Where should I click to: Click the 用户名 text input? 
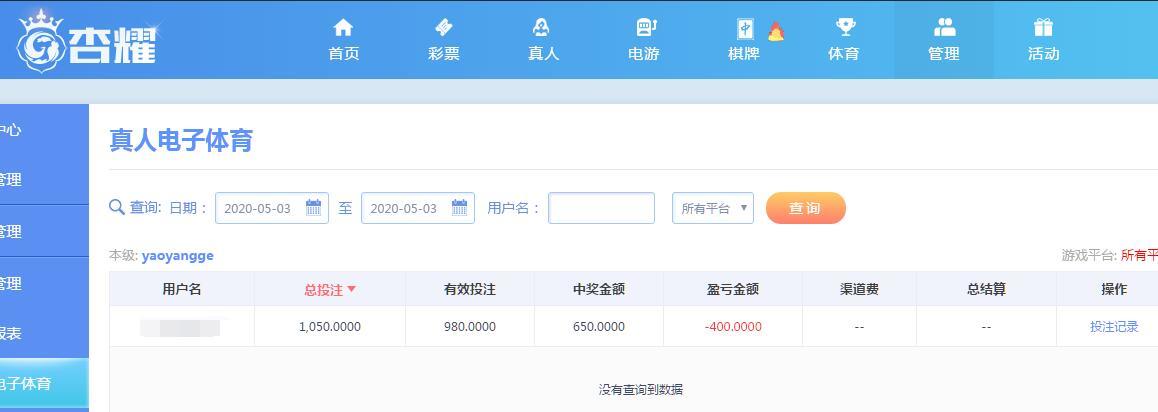pyautogui.click(x=601, y=208)
